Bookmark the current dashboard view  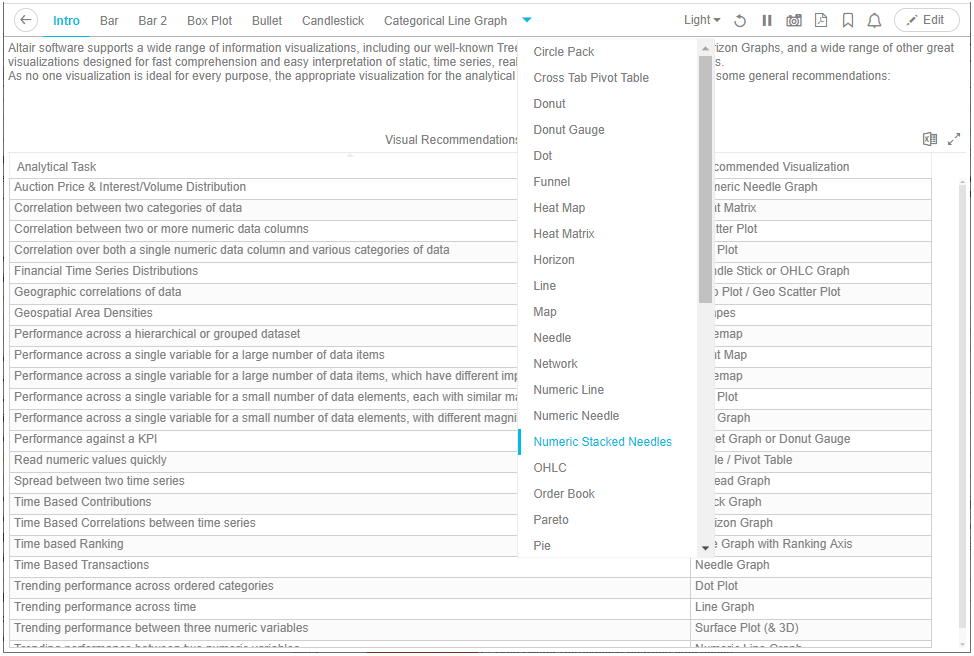pyautogui.click(x=847, y=20)
